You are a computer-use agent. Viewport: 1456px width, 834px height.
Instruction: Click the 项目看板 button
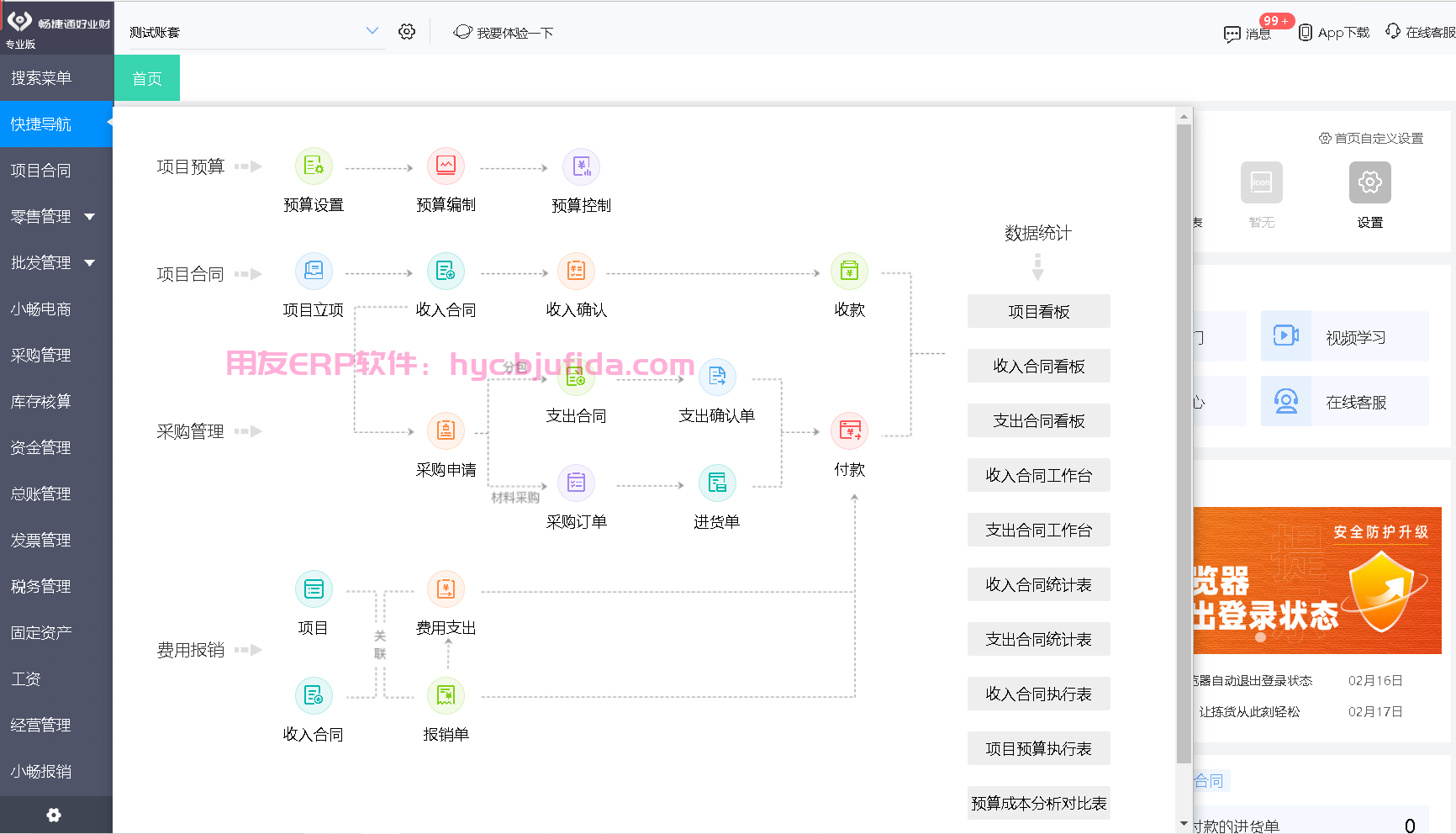(1039, 311)
